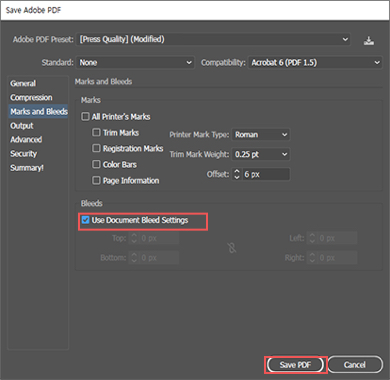This screenshot has width=390, height=380.
Task: Toggle the Color Bars checkbox
Action: (x=96, y=164)
